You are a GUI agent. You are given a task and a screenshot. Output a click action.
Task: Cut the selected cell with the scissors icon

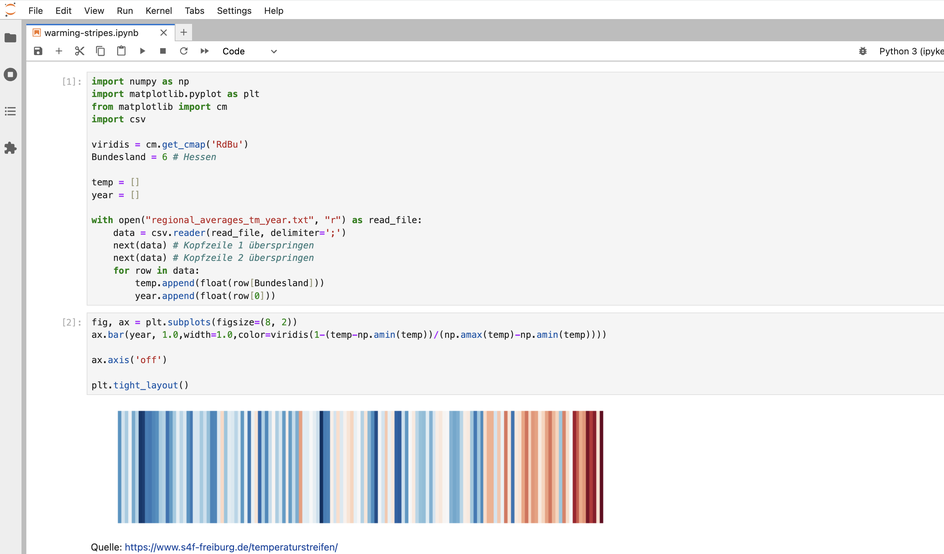[79, 51]
